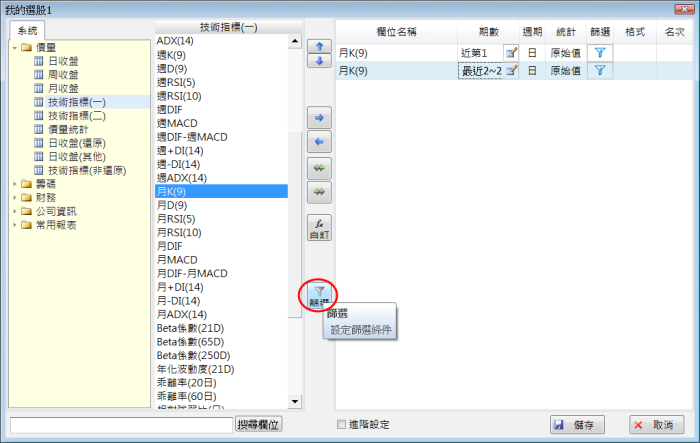This screenshot has height=443, width=700.
Task: Click the 常用報表 folder icon
Action: click(27, 225)
